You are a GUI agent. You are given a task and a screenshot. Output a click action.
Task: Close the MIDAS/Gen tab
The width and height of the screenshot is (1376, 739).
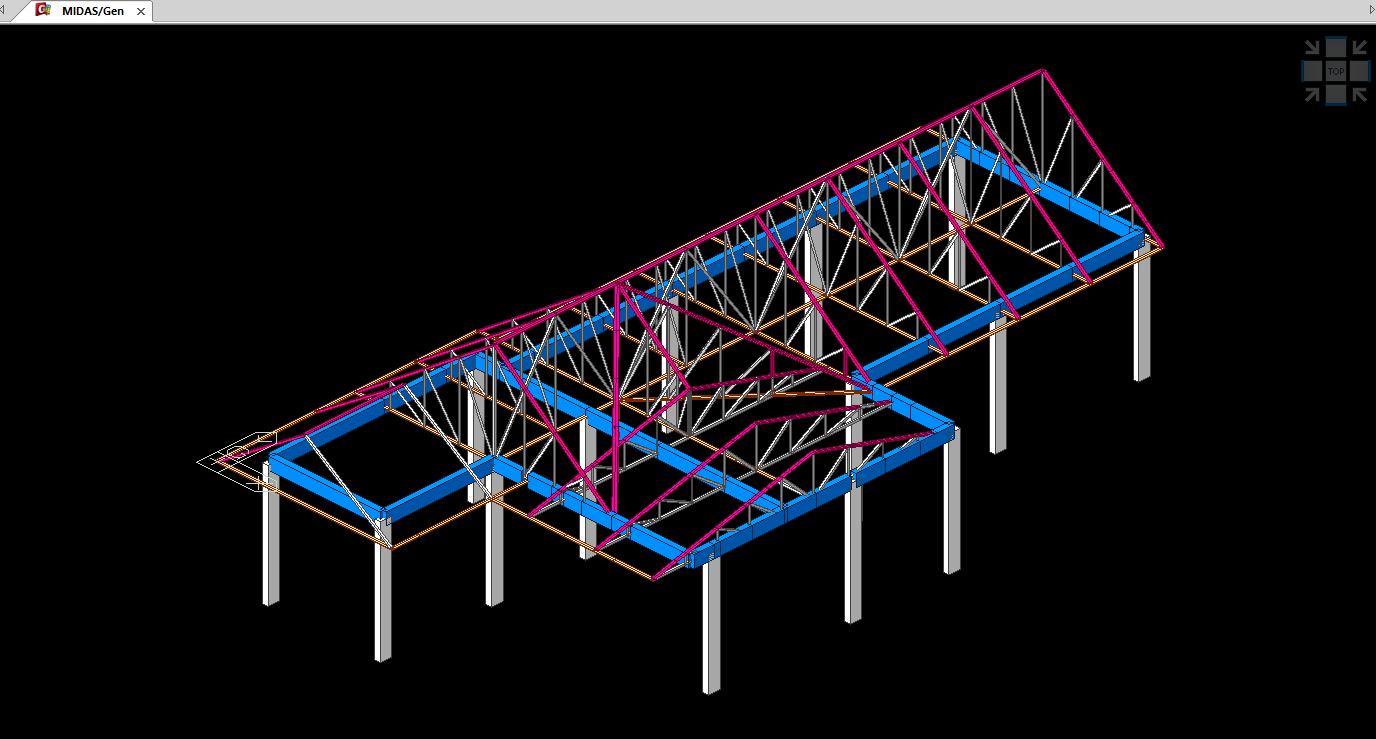click(141, 11)
